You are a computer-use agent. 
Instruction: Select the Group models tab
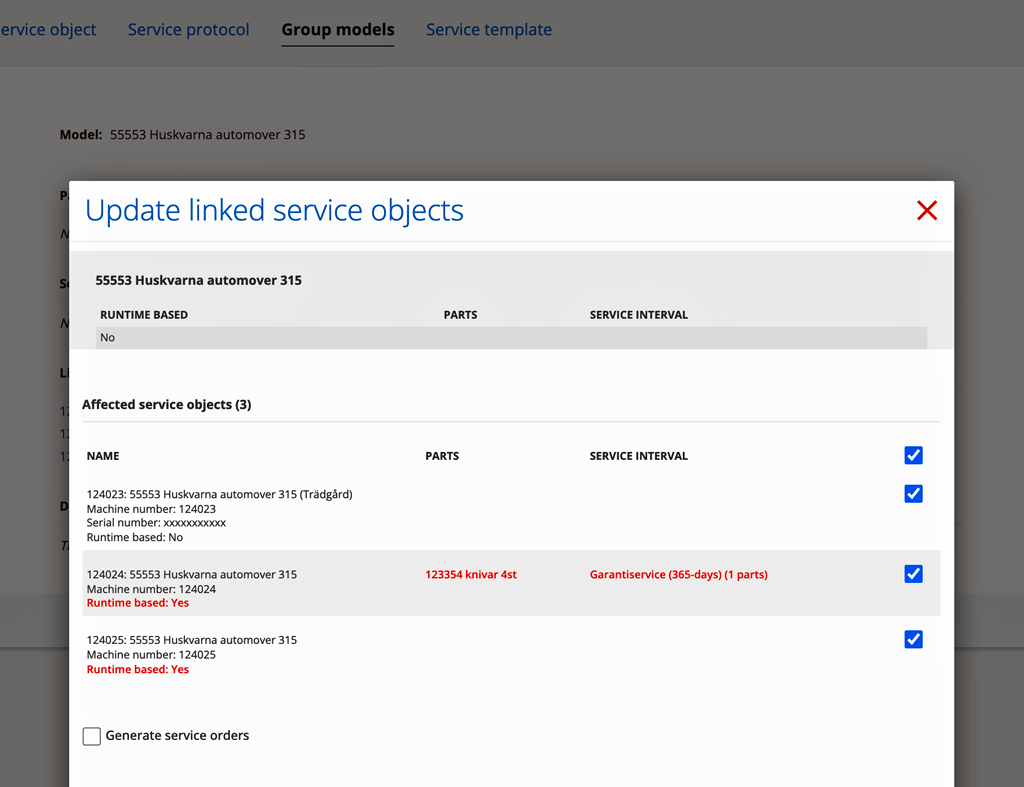338,29
